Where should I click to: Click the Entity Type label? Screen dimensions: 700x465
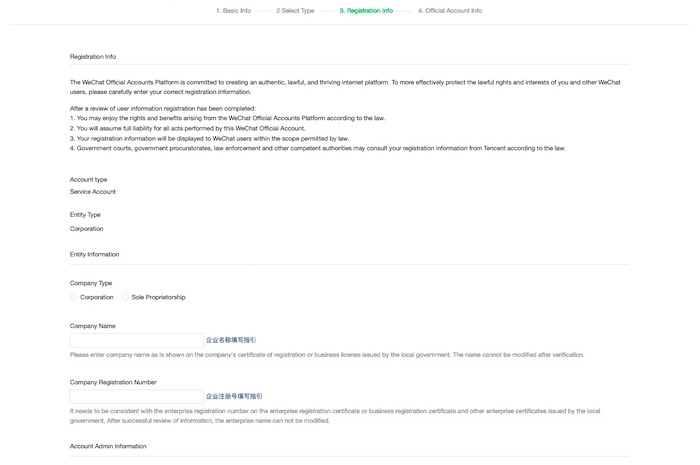click(x=85, y=215)
